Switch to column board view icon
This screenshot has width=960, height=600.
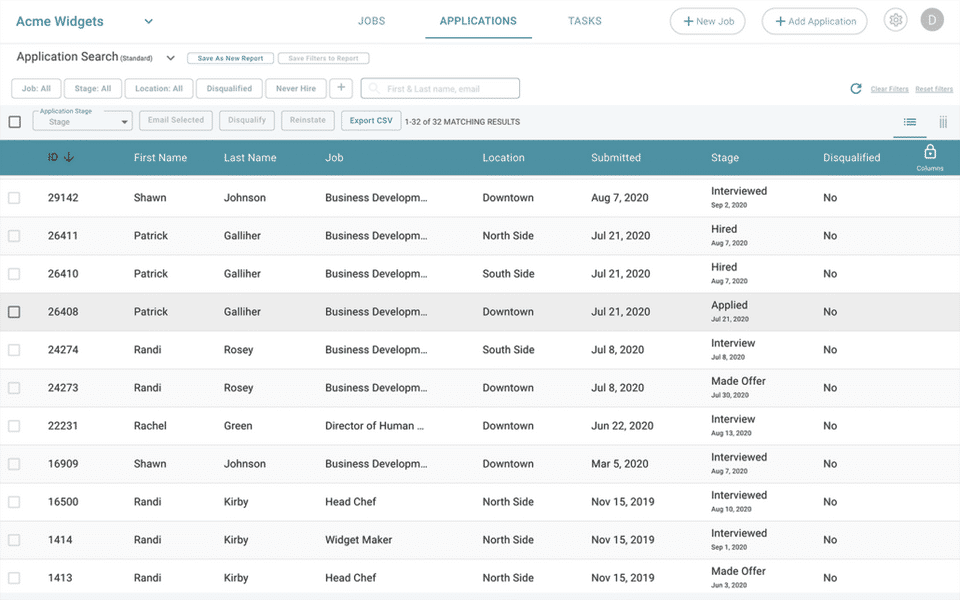point(943,122)
